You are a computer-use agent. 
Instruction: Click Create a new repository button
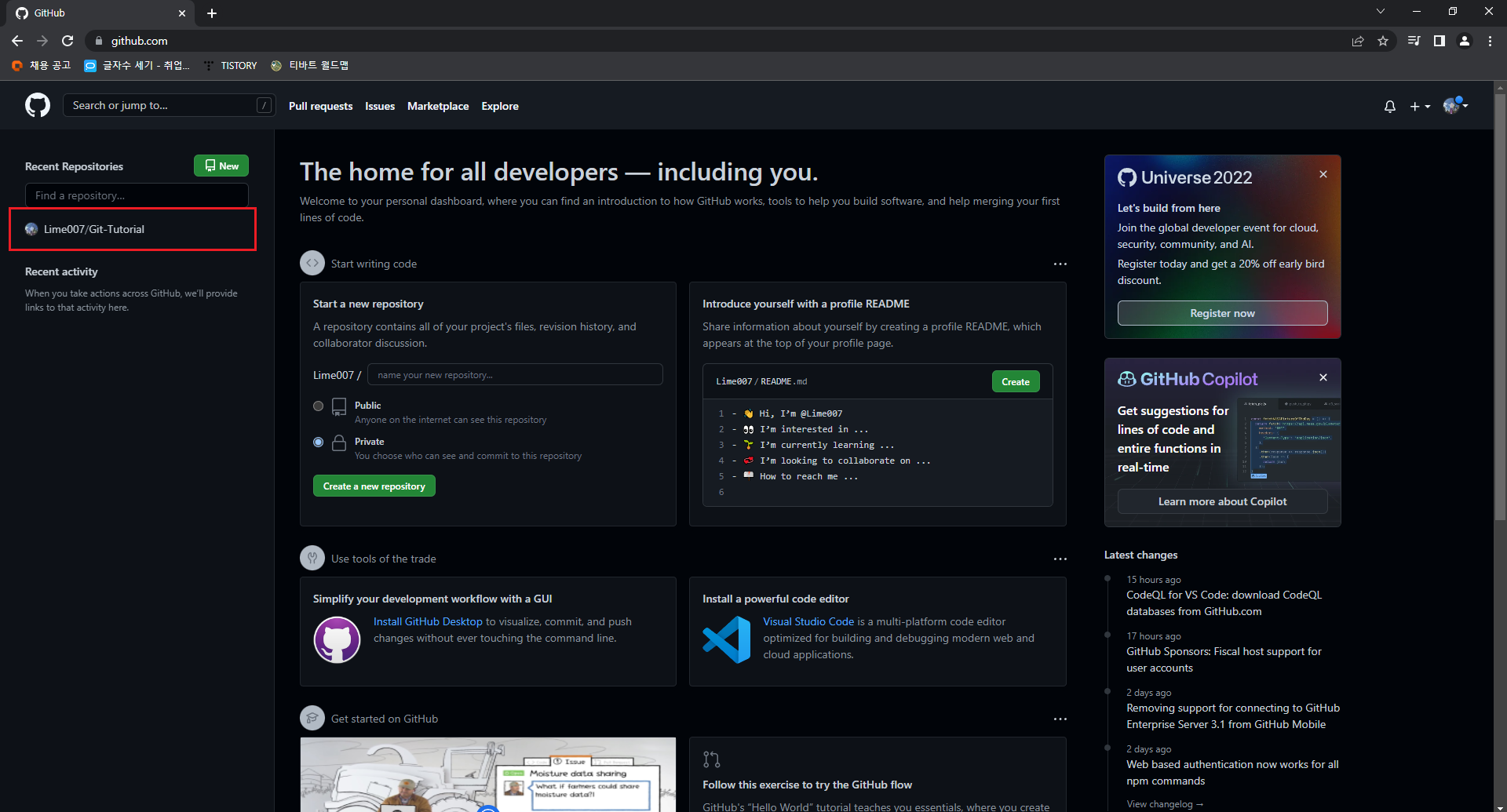[x=374, y=486]
